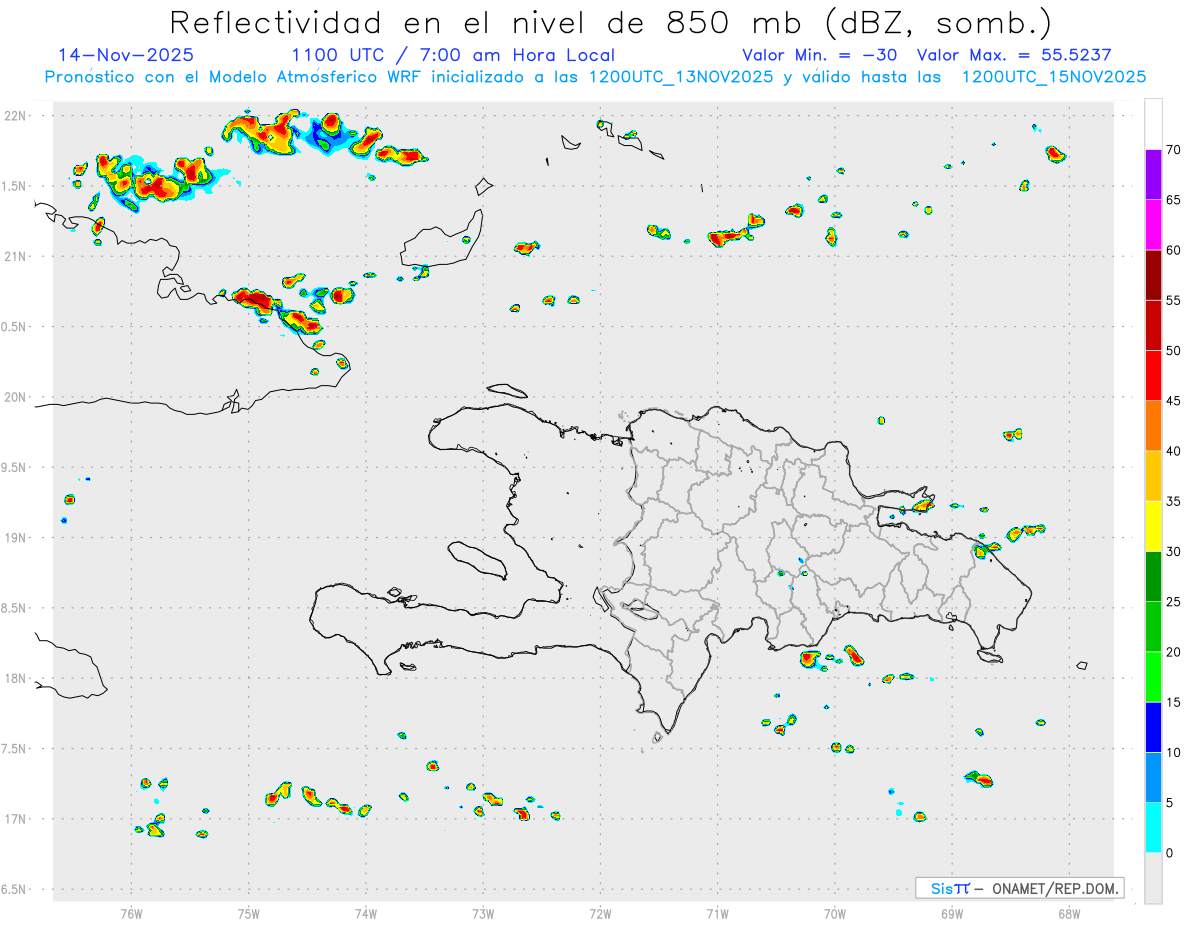This screenshot has width=1200, height=927.
Task: Click the 'Sisπ – ONAMET/REP.DOM.' credit box
Action: (x=1019, y=888)
